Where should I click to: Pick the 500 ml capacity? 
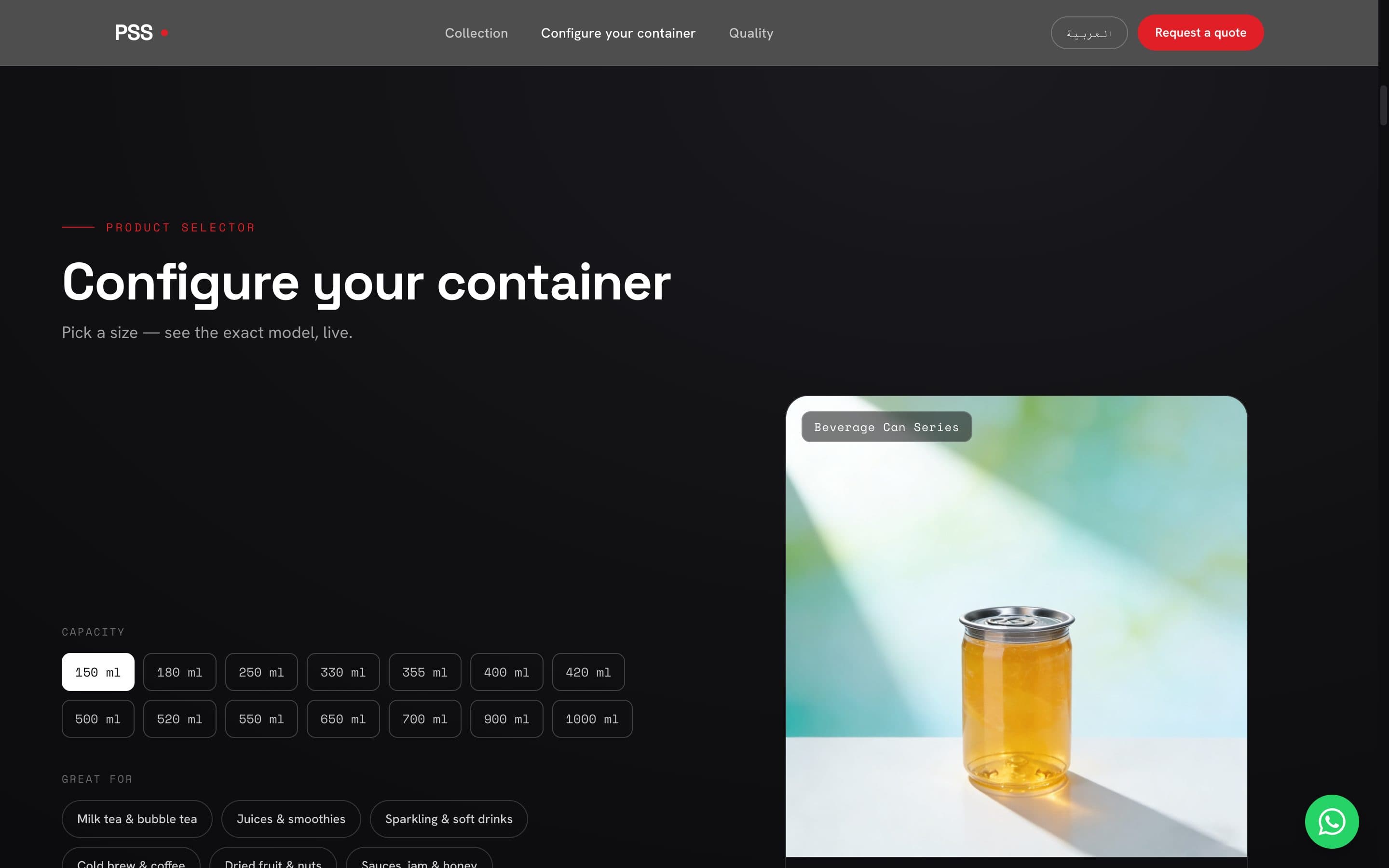pyautogui.click(x=98, y=719)
